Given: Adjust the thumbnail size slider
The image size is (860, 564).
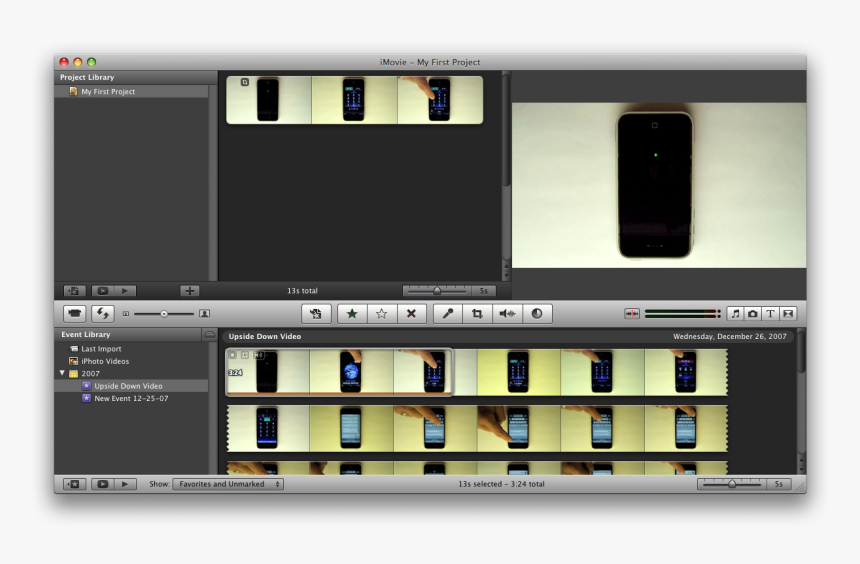Looking at the screenshot, I should 164,314.
